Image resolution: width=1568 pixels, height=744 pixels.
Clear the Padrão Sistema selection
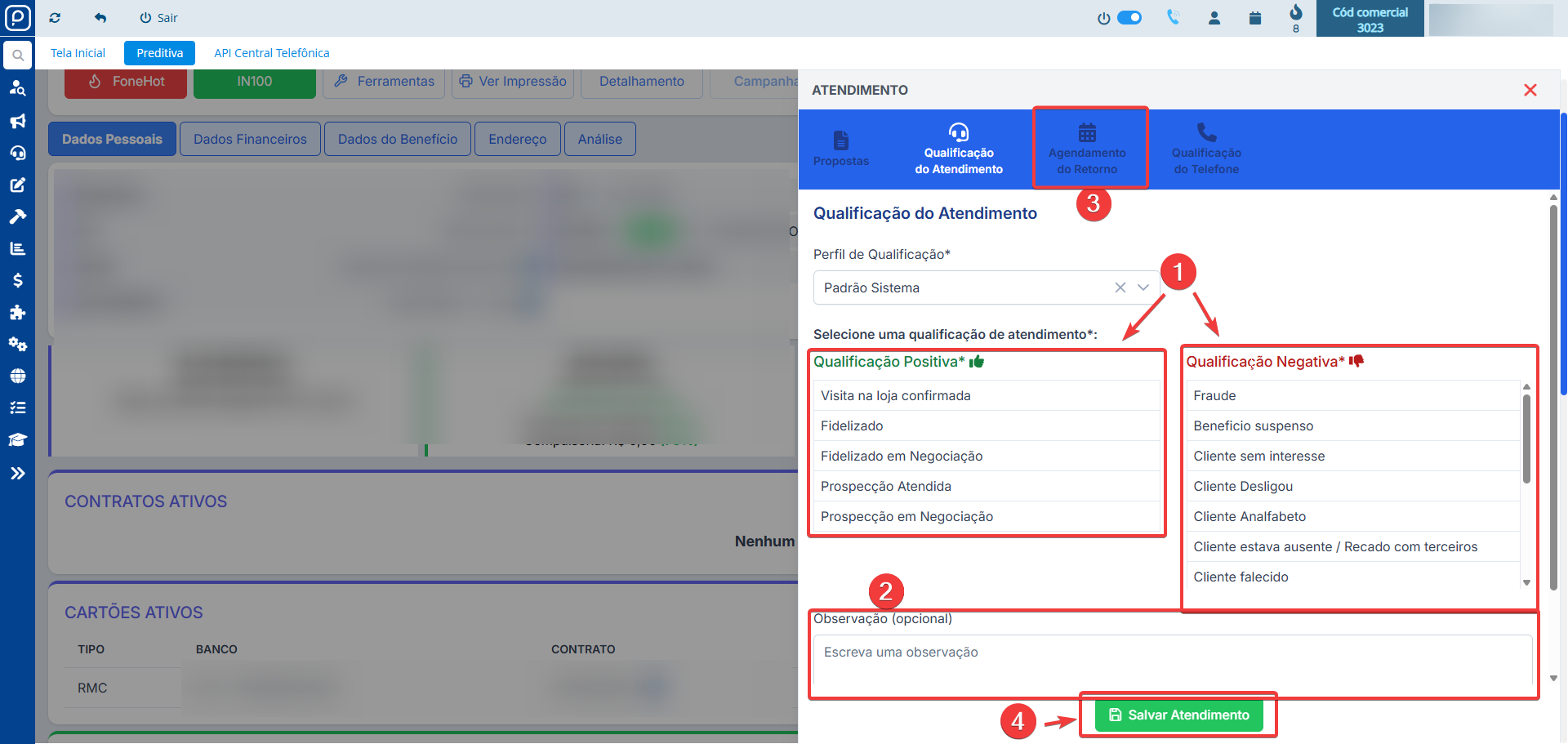click(1120, 287)
